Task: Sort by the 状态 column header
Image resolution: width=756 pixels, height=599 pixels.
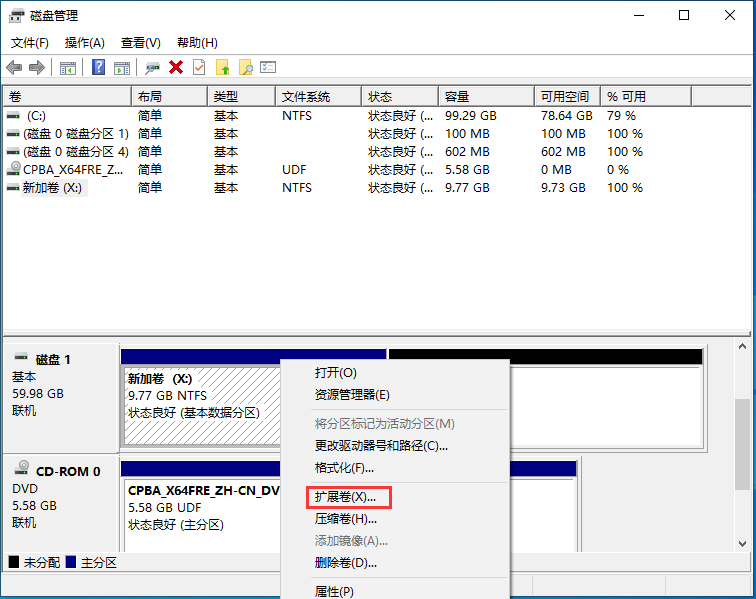Action: 400,96
